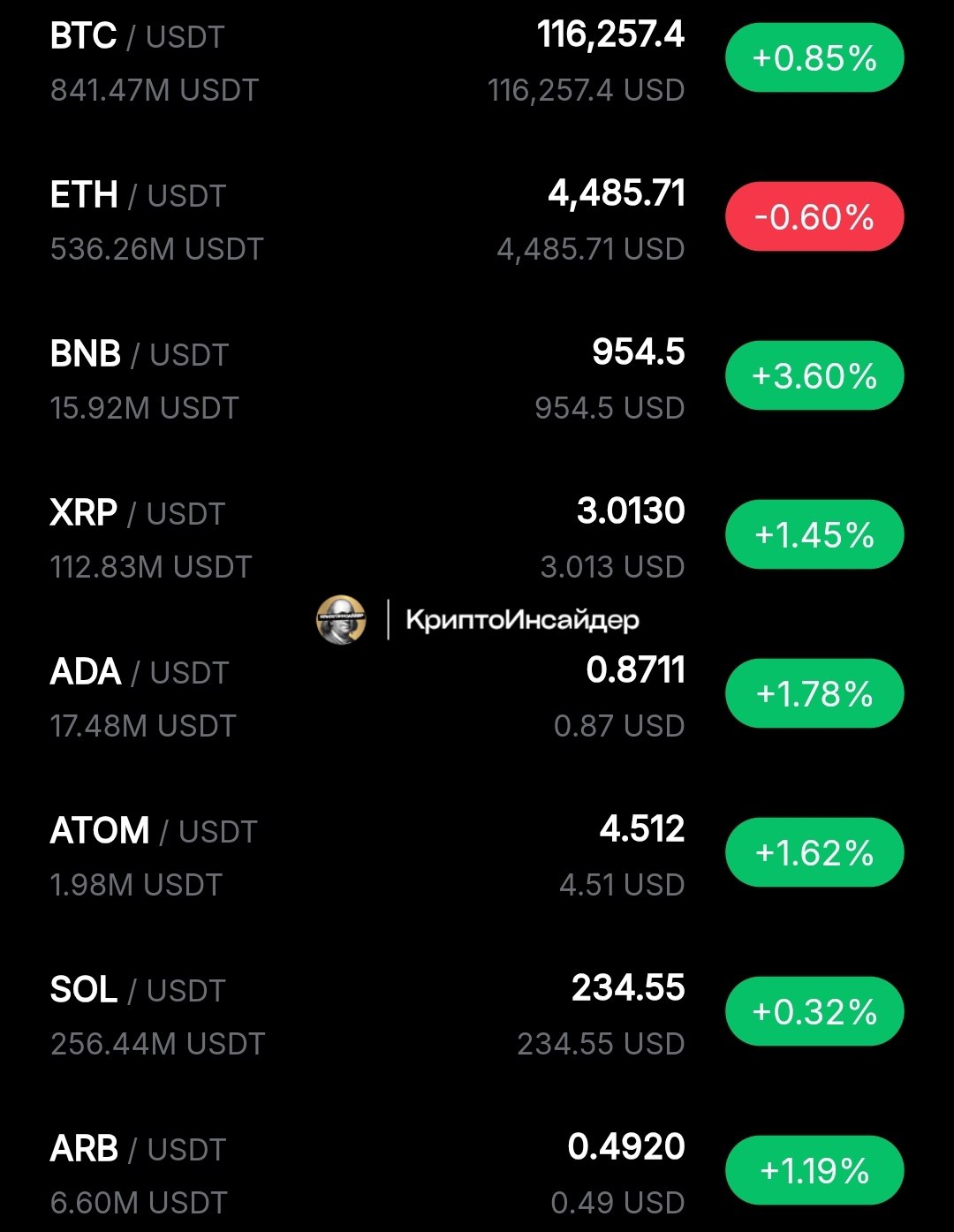This screenshot has height=1232, width=954.
Task: Click the +3.60% BNB change badge
Action: (814, 375)
